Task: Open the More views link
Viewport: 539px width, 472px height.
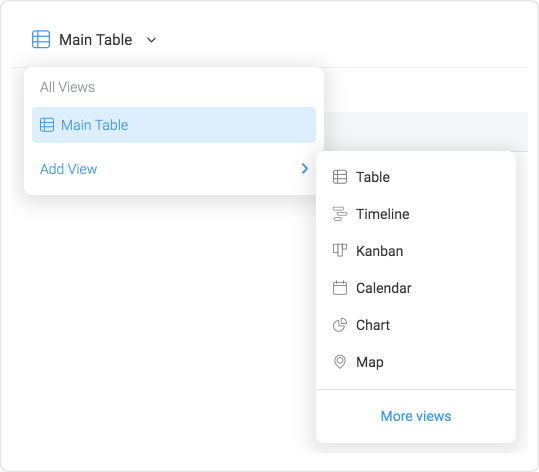Action: (x=416, y=416)
